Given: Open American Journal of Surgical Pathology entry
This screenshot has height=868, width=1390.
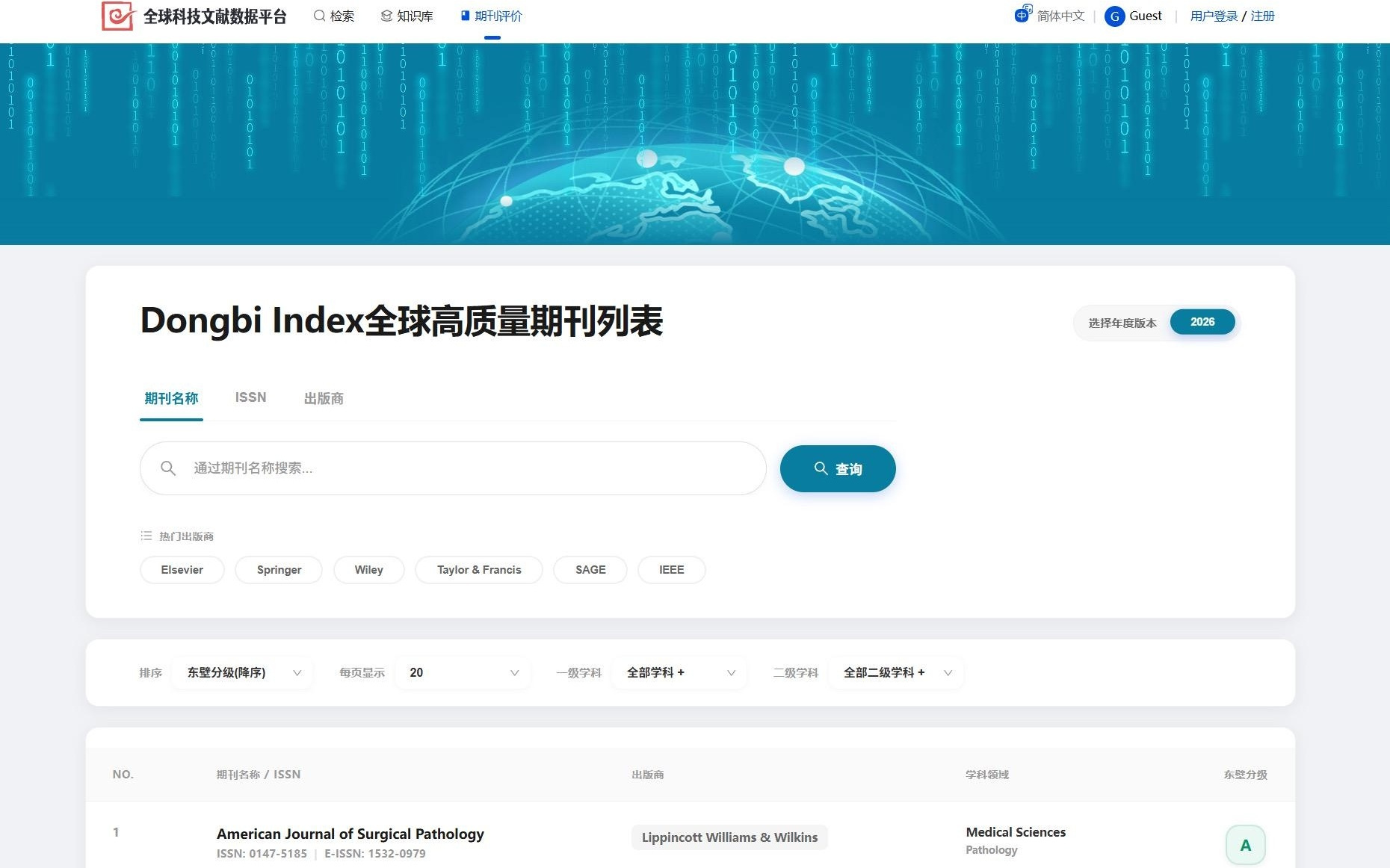Looking at the screenshot, I should pos(350,834).
